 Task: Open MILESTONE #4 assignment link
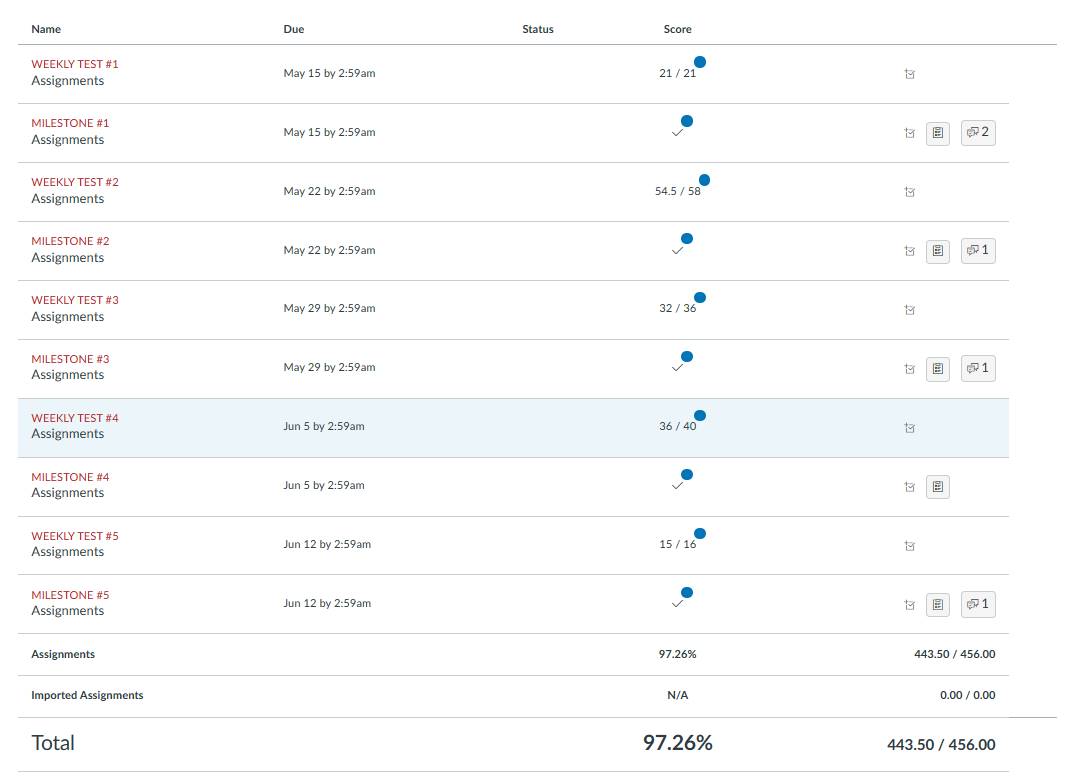tap(70, 477)
